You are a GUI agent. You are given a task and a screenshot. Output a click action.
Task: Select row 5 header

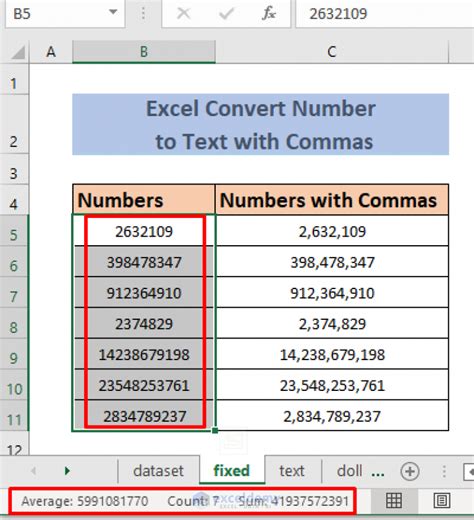pyautogui.click(x=14, y=231)
